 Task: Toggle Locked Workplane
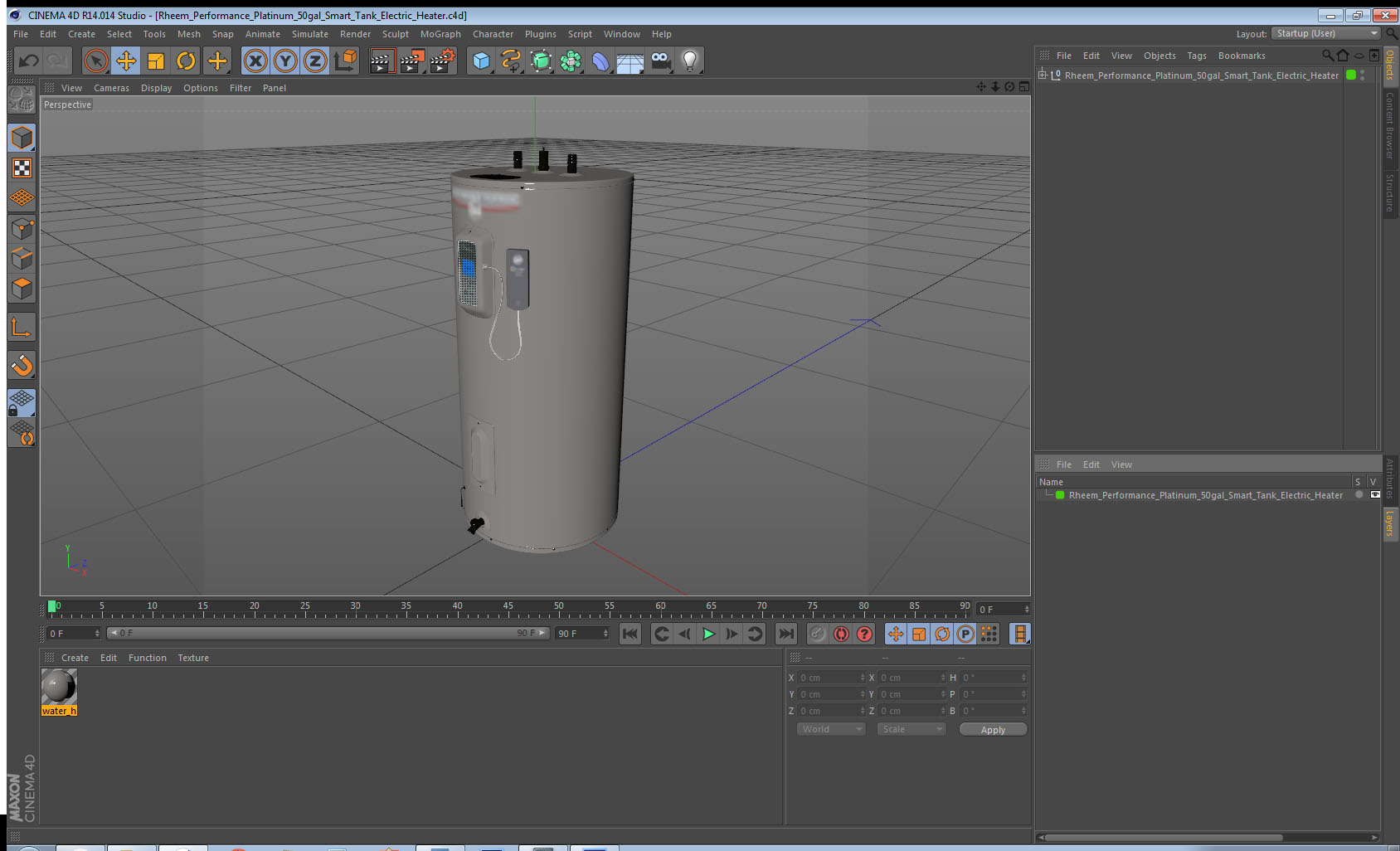(x=22, y=403)
